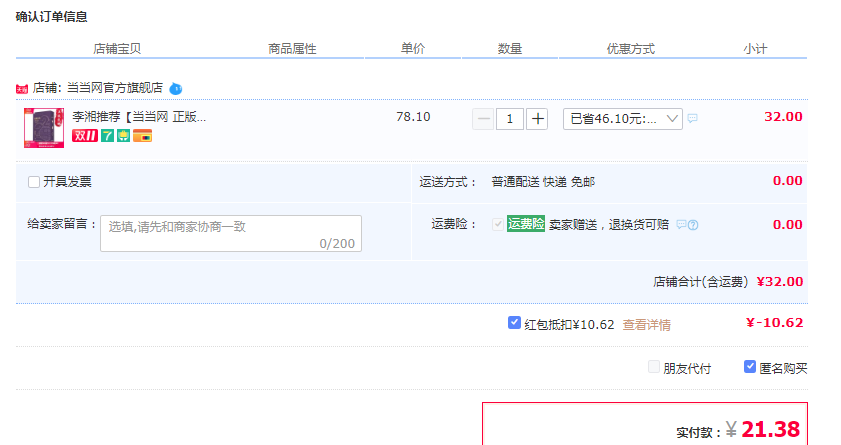
Task: Open the book product thumbnail
Action: (x=44, y=128)
